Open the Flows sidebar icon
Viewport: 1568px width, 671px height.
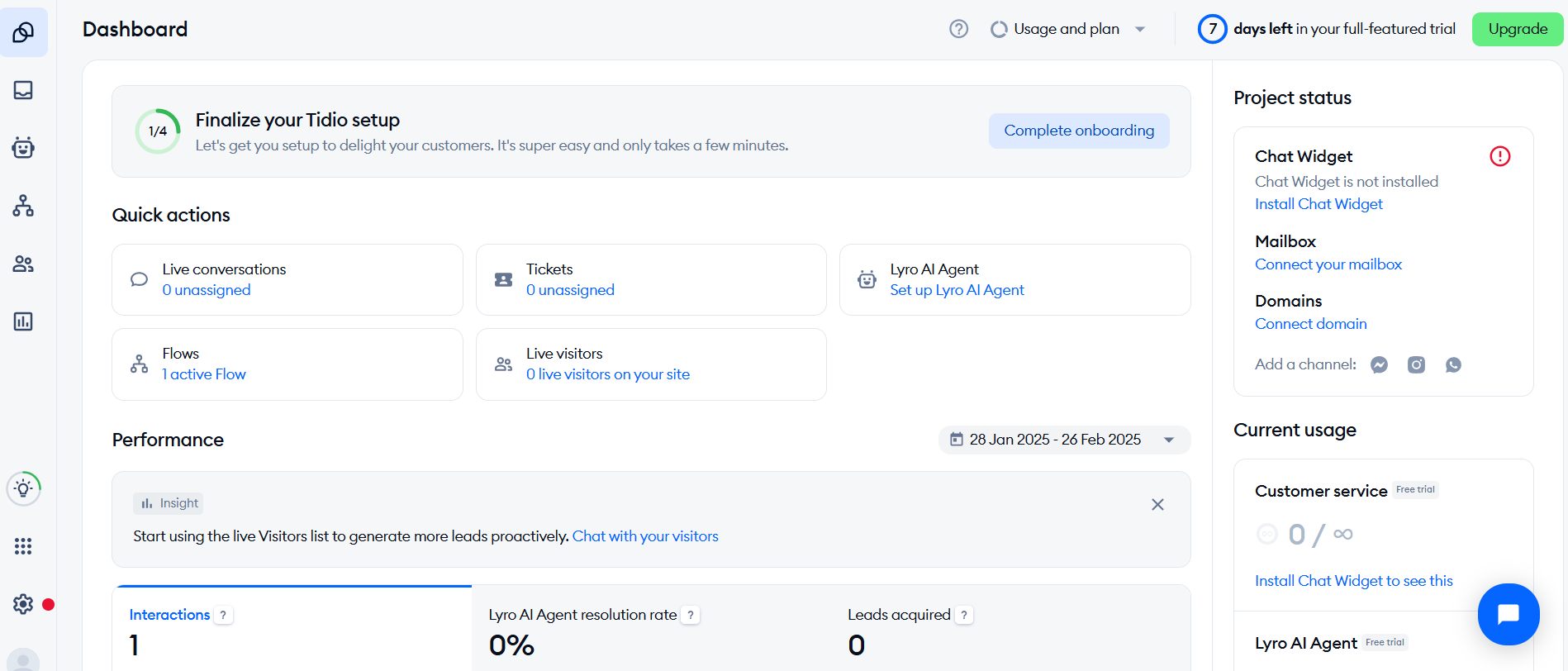(x=23, y=206)
